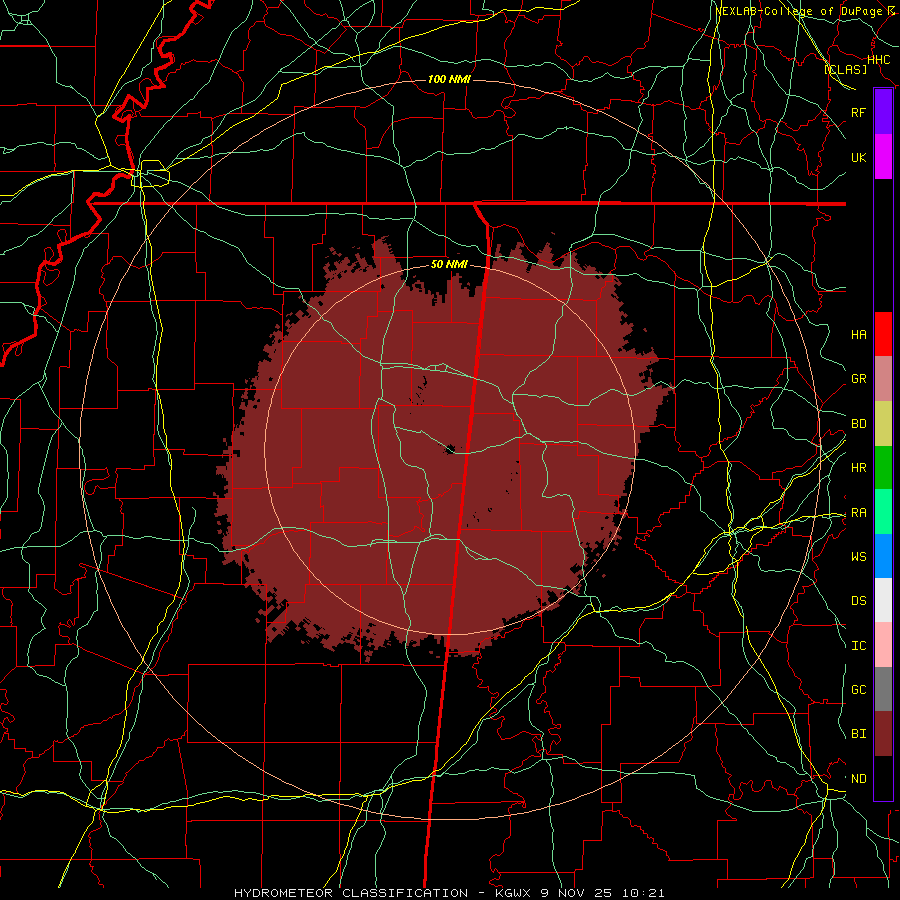The image size is (900, 900).
Task: Click the HHC product code text
Action: click(878, 59)
